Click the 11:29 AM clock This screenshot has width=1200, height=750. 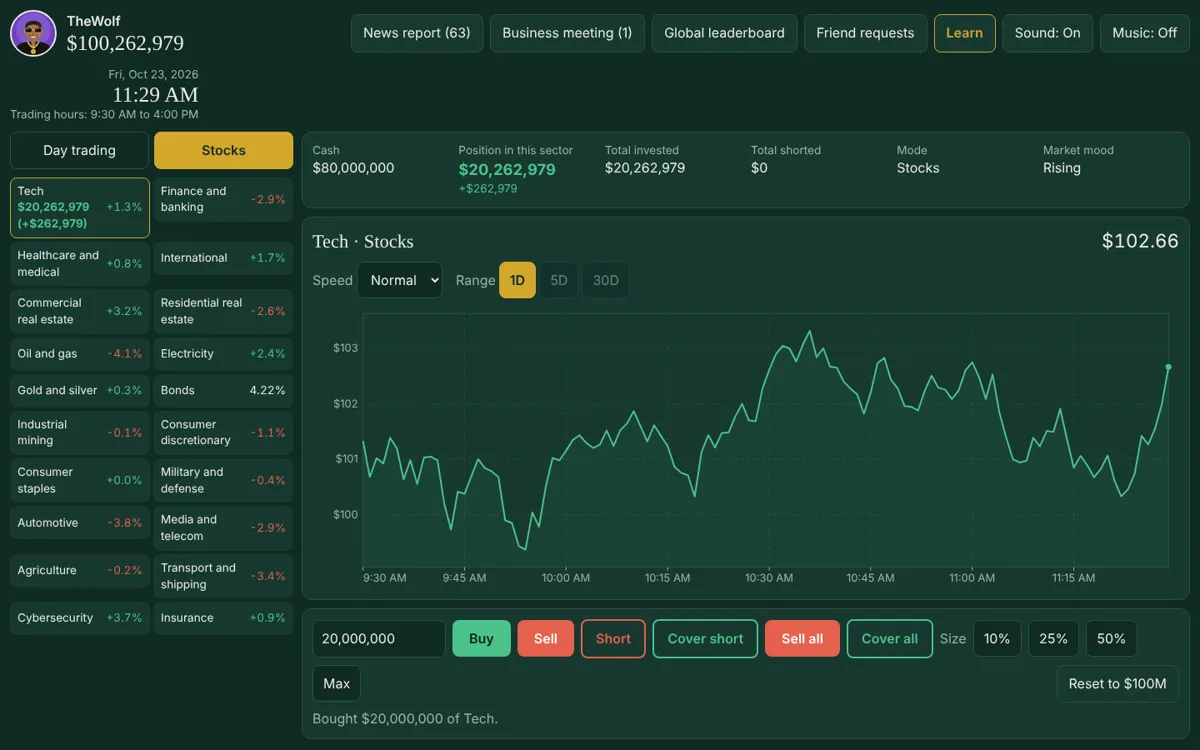click(155, 95)
